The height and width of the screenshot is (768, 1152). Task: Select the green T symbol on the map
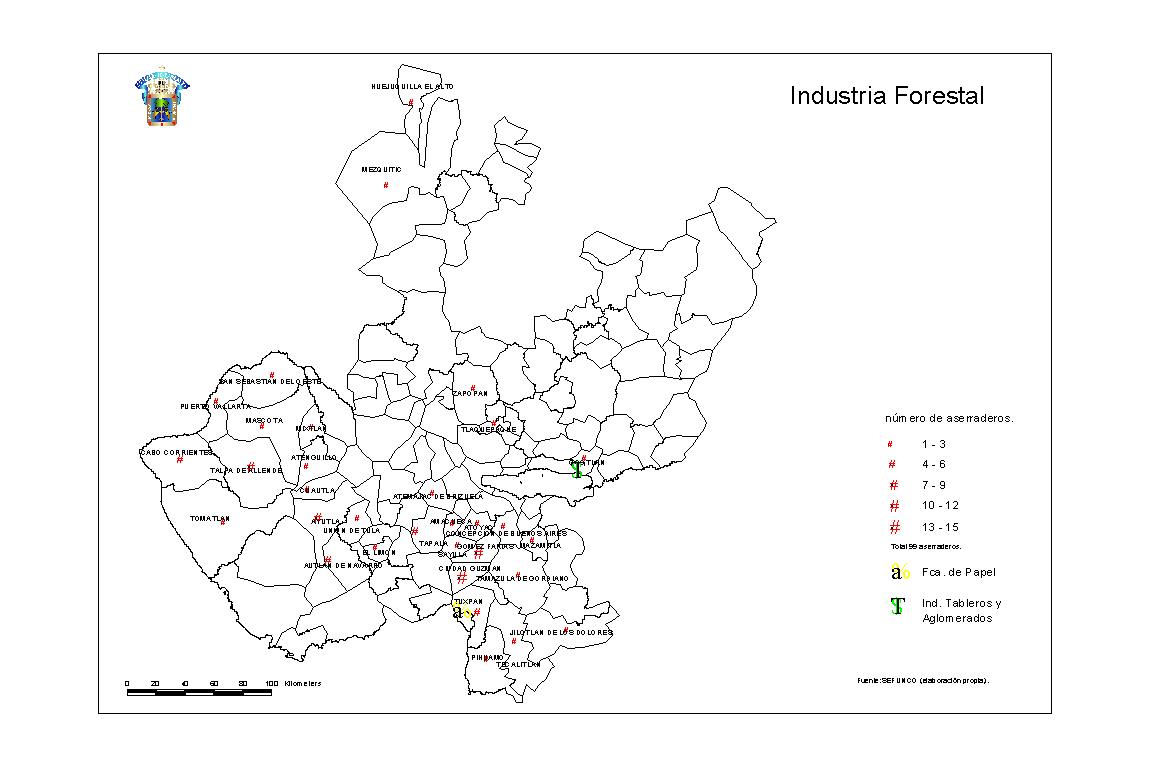[x=576, y=469]
